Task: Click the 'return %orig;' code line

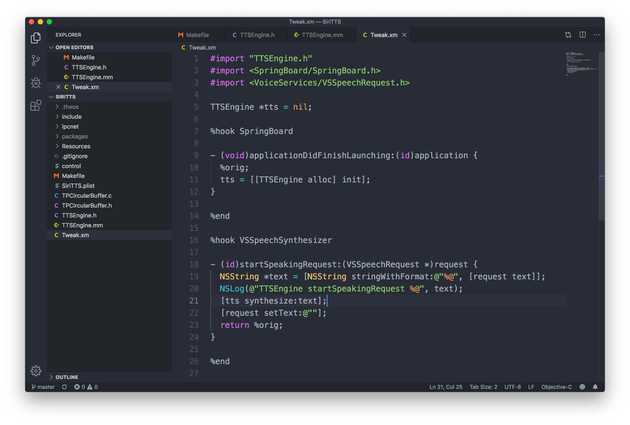Action: 252,325
